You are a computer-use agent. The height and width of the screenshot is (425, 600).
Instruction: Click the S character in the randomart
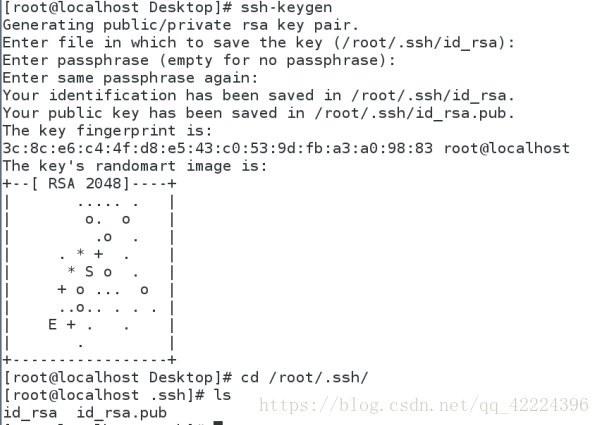[89, 272]
